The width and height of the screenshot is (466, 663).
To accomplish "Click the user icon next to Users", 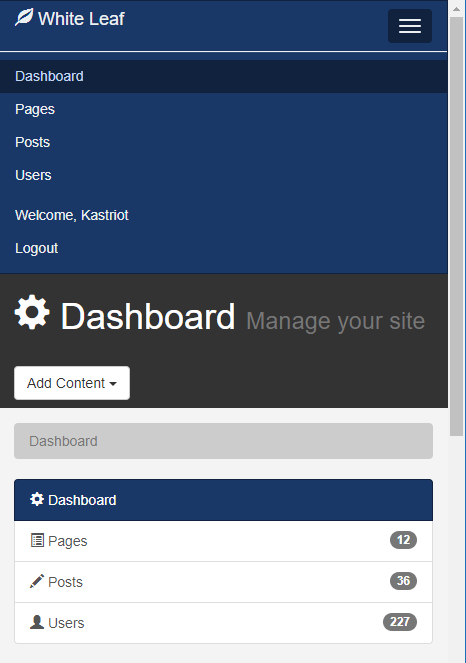I will pos(37,622).
